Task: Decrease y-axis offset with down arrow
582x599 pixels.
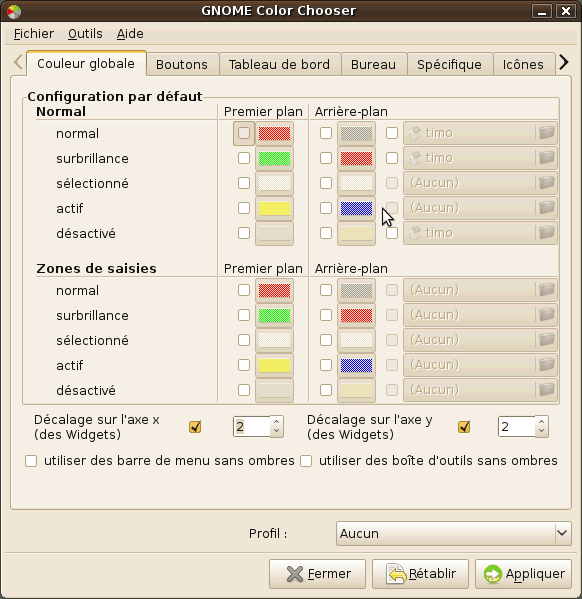Action: 541,431
